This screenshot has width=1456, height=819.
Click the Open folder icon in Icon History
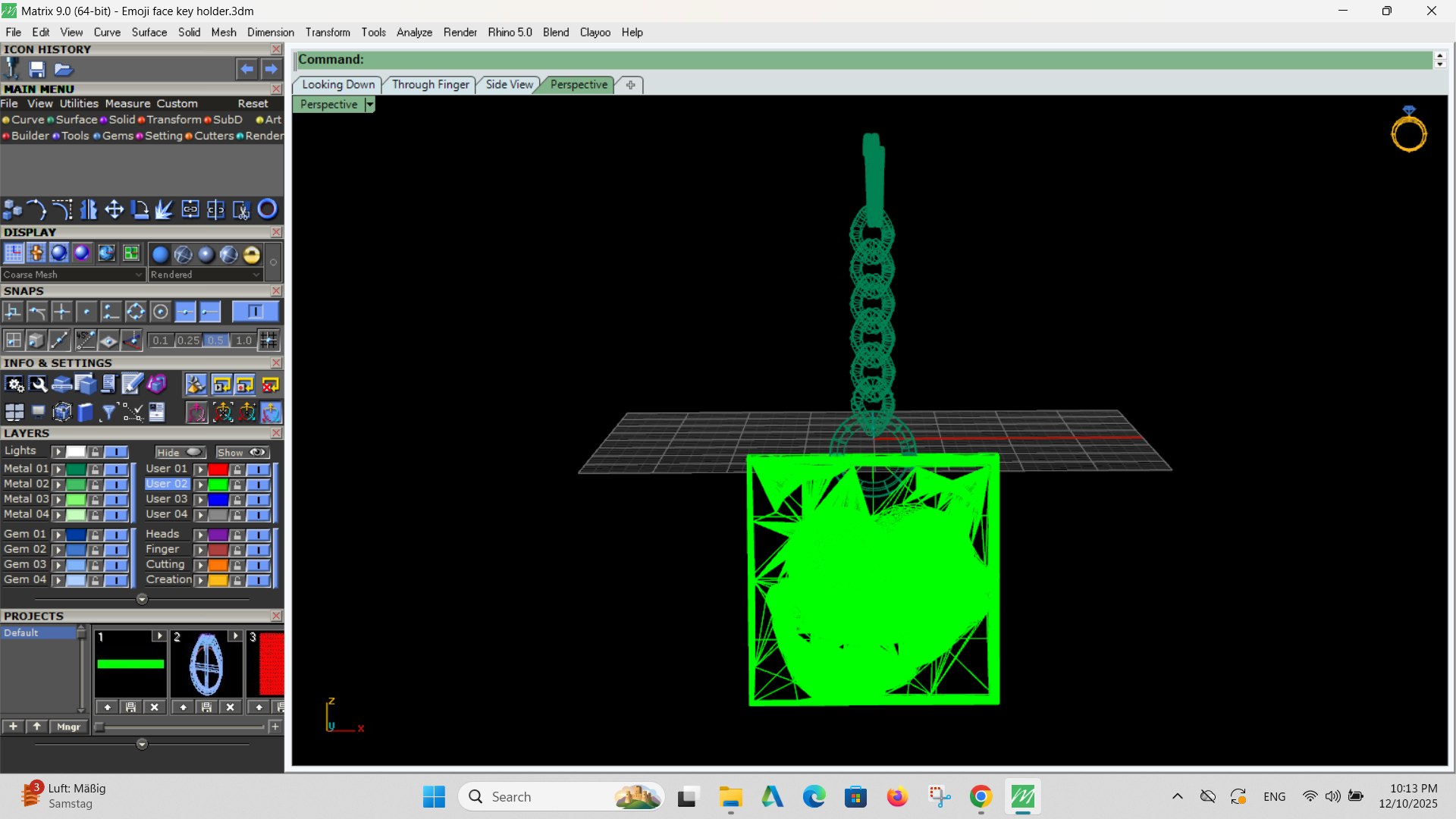tap(63, 70)
